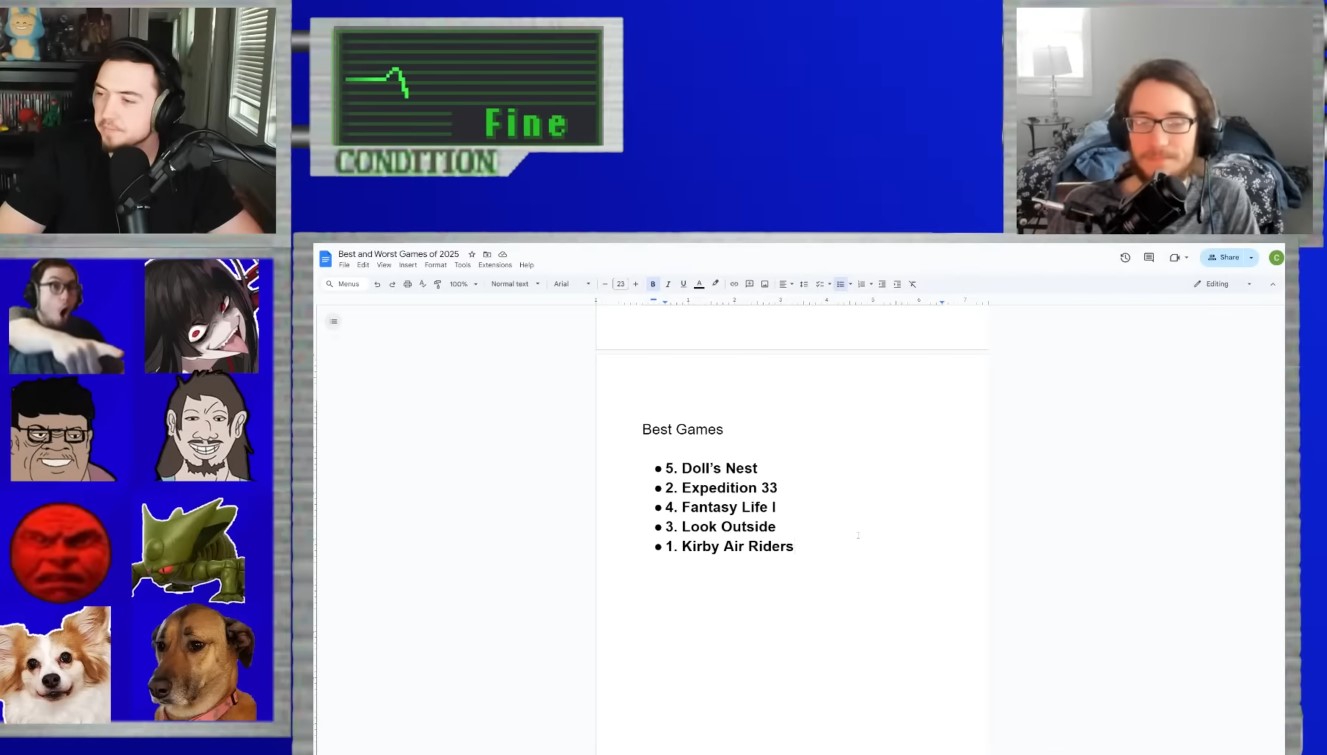Clear formatting on the selection
1327x755 pixels.
click(x=912, y=284)
